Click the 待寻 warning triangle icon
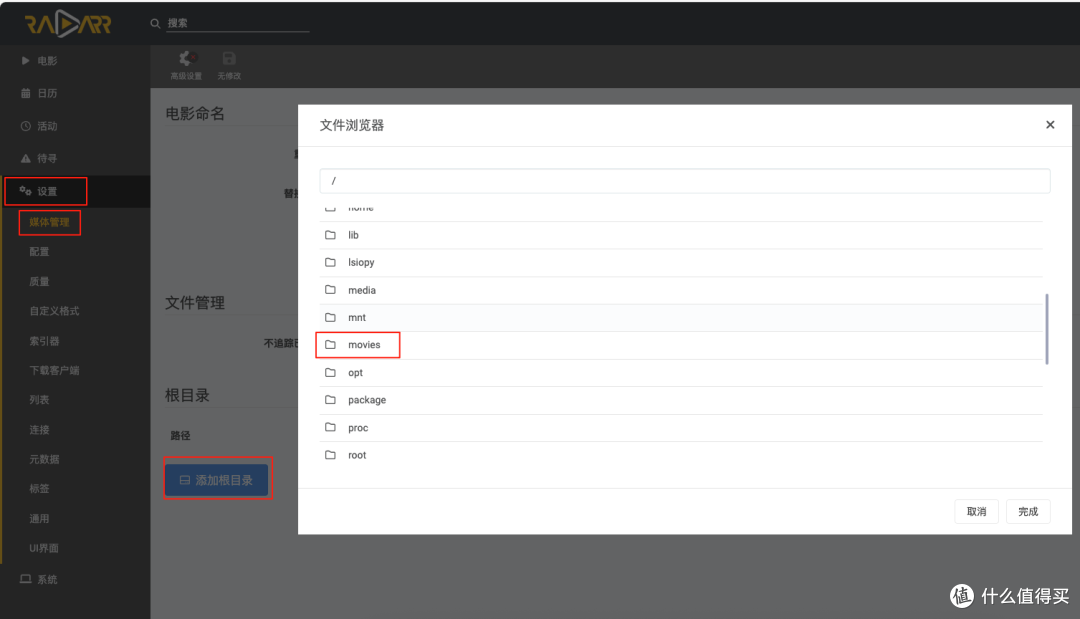The image size is (1080, 619). coord(25,158)
